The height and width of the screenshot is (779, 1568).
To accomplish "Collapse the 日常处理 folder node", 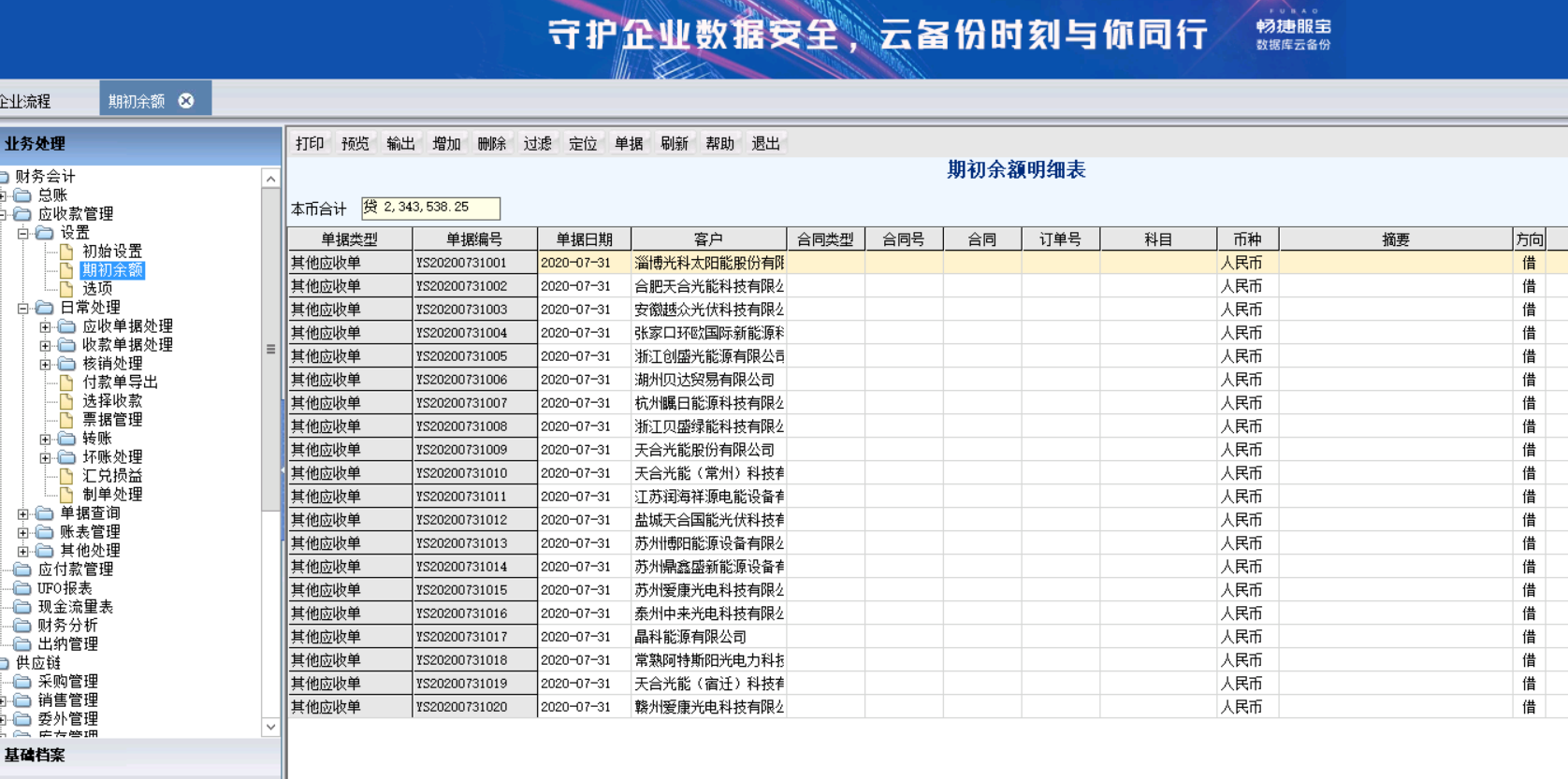I will pos(22,308).
